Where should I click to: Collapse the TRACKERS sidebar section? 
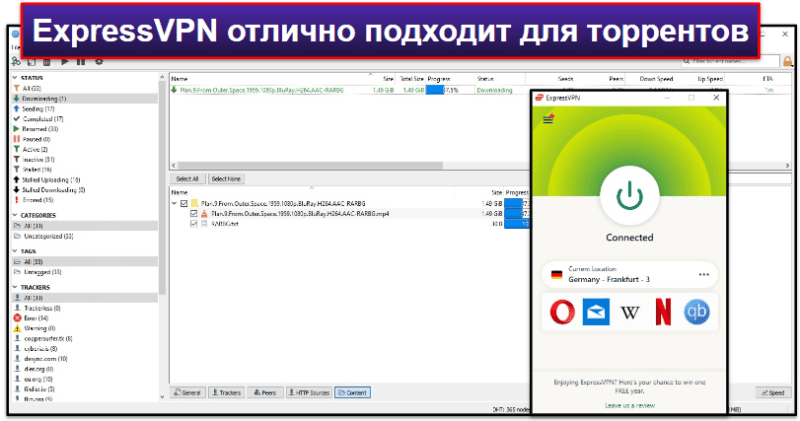click(15, 287)
